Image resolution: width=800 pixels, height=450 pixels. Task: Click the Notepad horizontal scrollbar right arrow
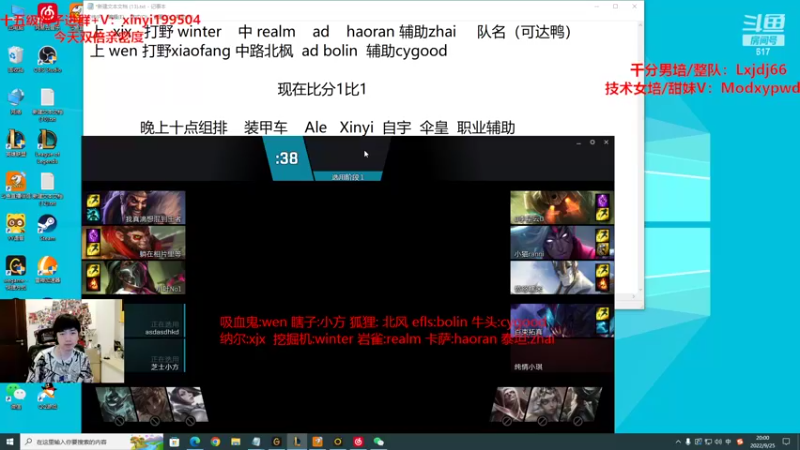pyautogui.click(x=634, y=296)
